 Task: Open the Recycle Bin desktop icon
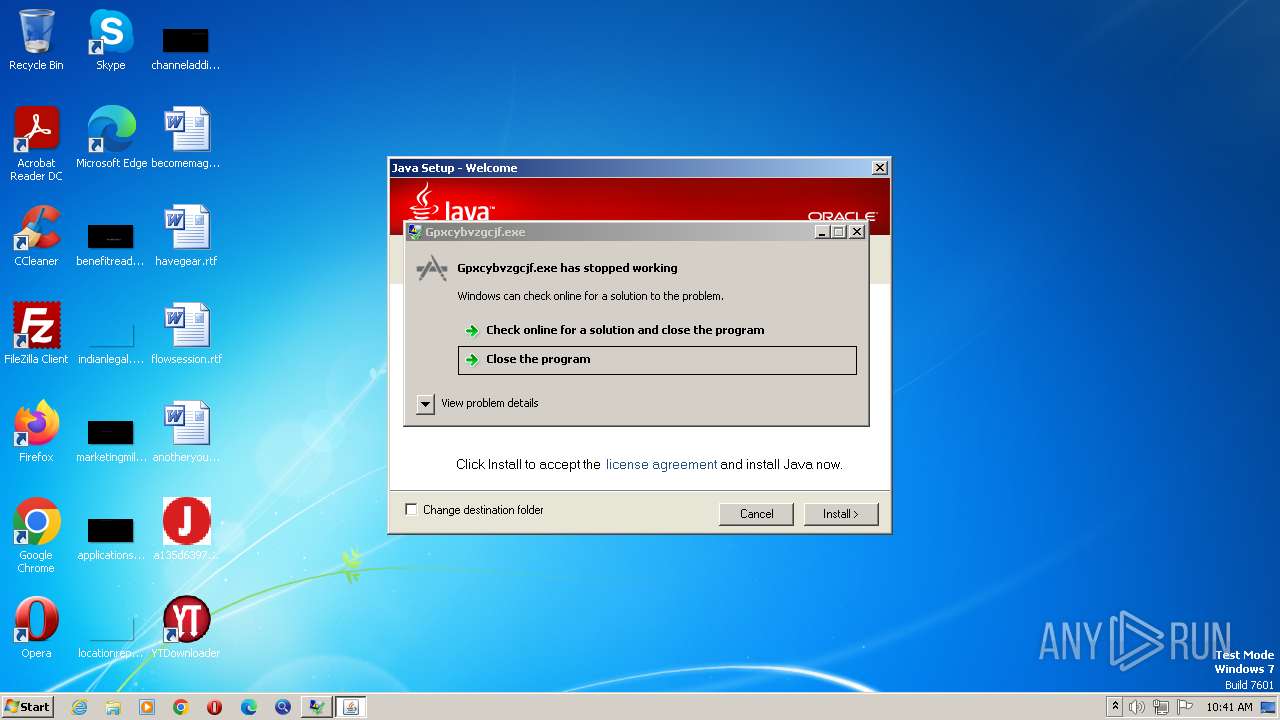(x=36, y=40)
